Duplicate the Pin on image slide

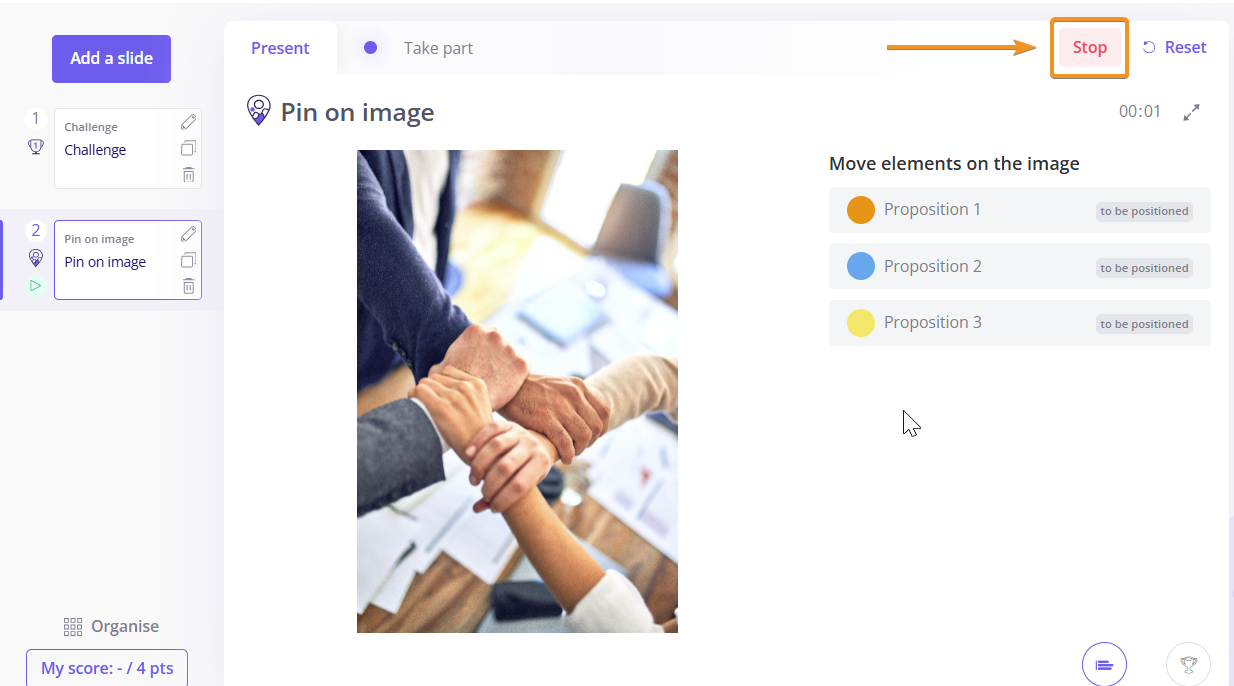click(188, 261)
